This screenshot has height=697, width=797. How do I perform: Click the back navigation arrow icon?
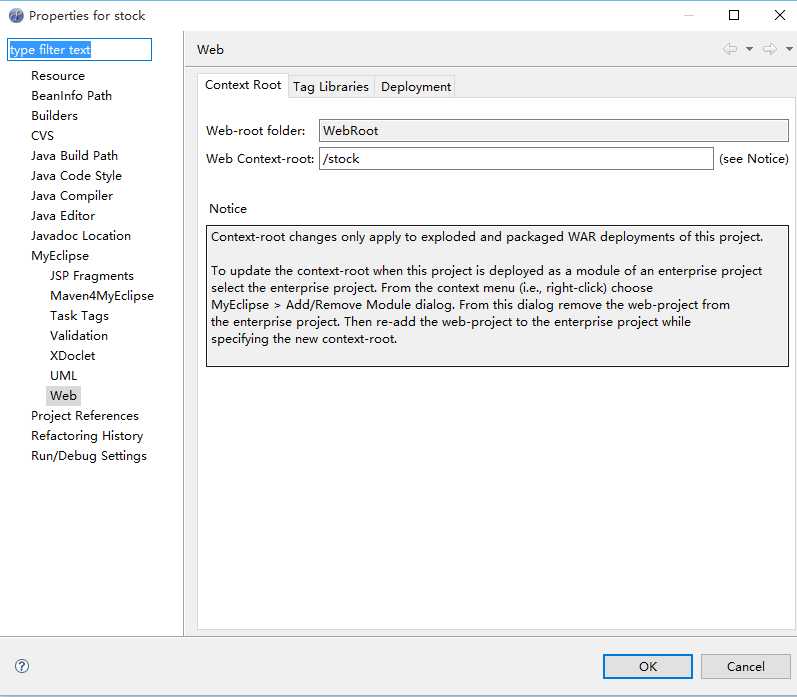point(730,49)
